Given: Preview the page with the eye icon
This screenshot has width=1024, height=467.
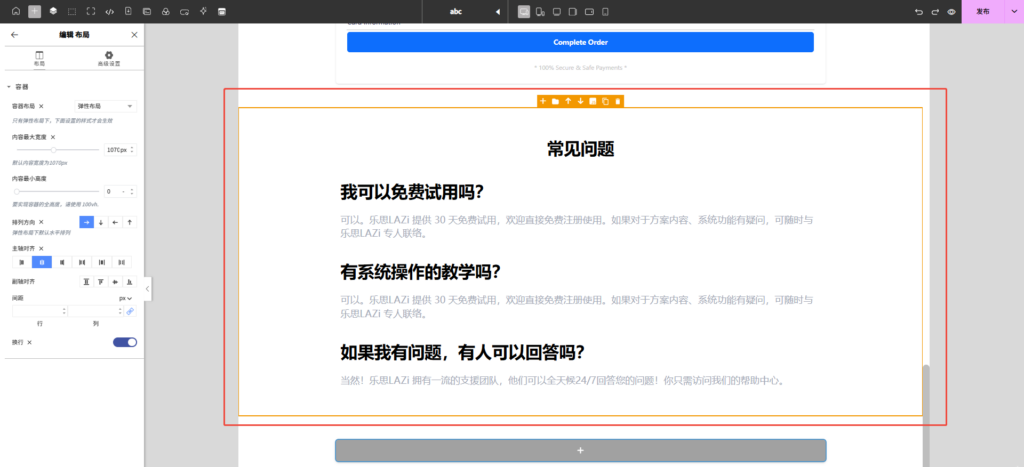Looking at the screenshot, I should point(951,11).
